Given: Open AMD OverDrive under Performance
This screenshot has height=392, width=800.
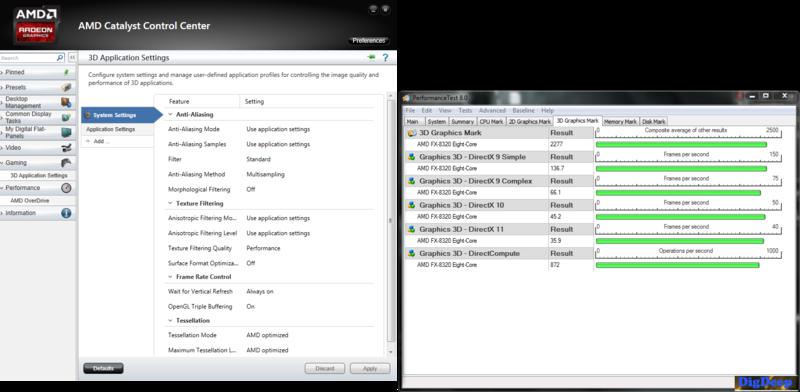Looking at the screenshot, I should click(x=30, y=201).
